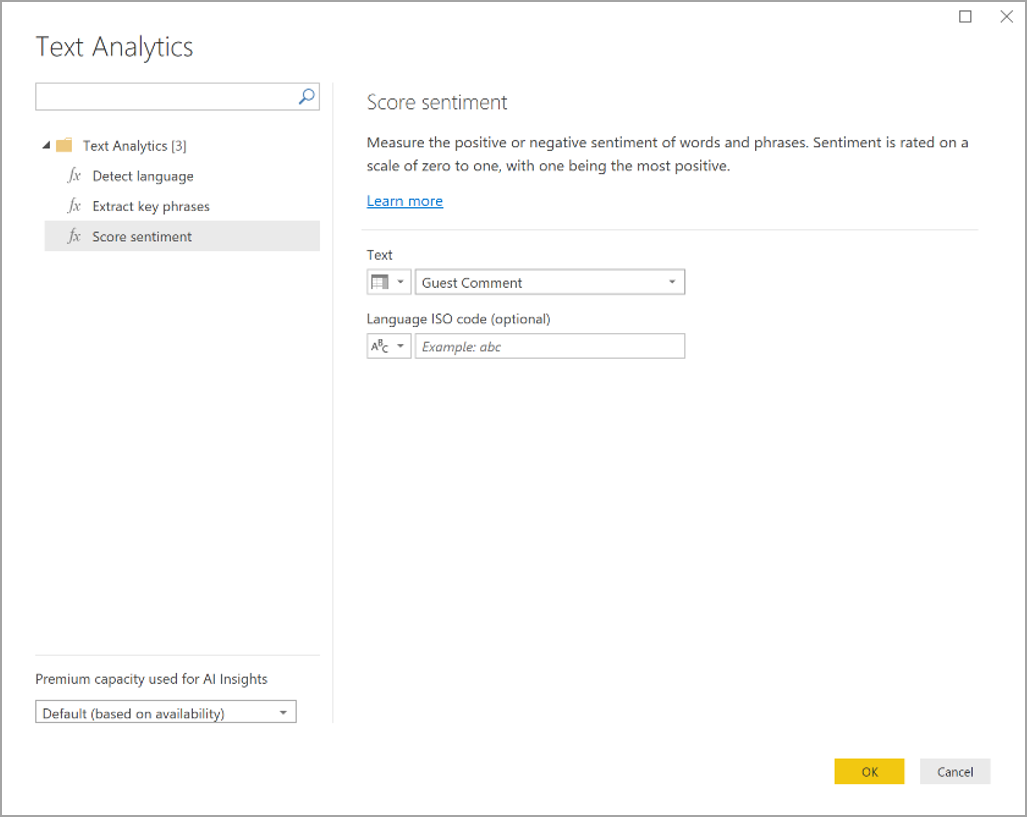Open the ABC type selector for language code
The image size is (1027, 817).
pyautogui.click(x=388, y=346)
